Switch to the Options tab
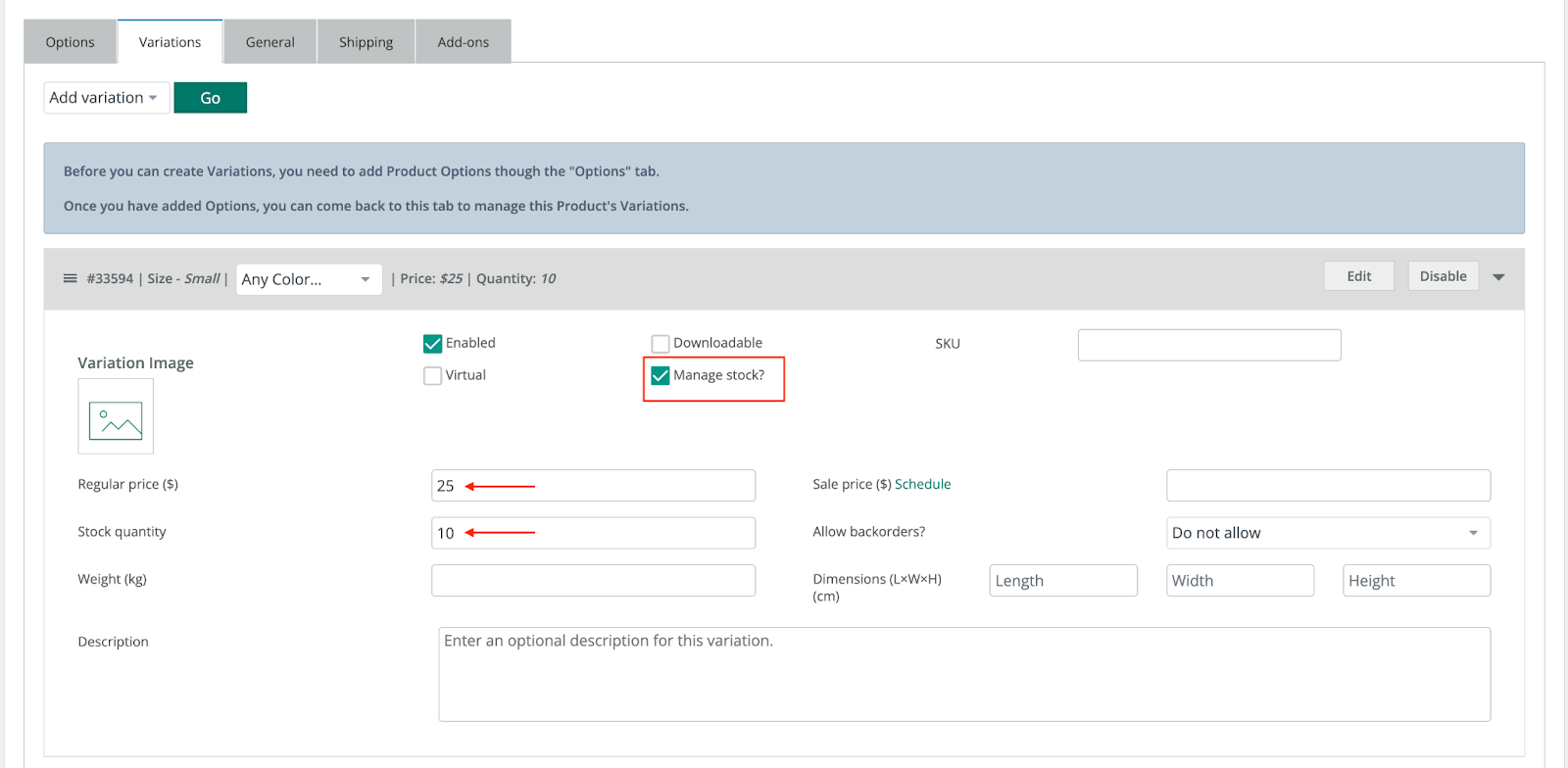The image size is (1568, 768). tap(71, 42)
